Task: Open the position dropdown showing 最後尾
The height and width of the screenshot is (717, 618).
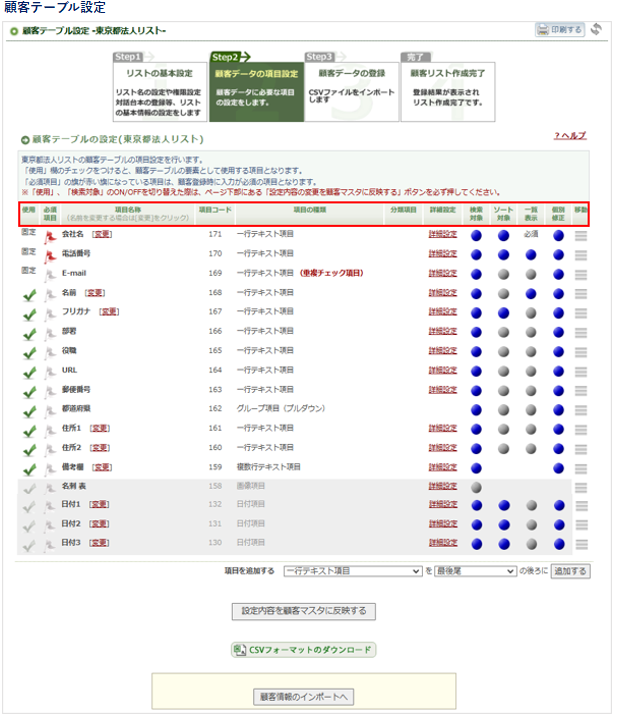Action: pyautogui.click(x=475, y=571)
